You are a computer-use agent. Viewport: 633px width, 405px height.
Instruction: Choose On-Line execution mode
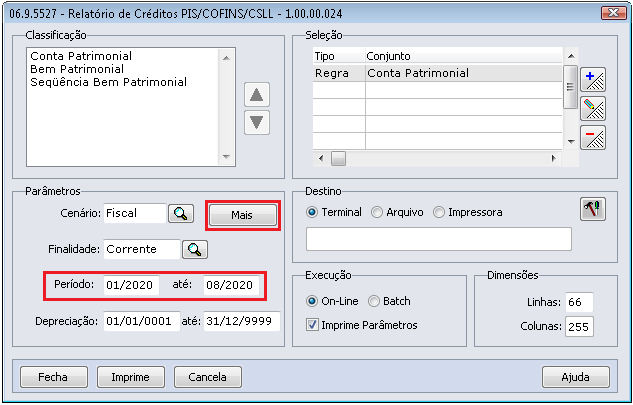333,301
